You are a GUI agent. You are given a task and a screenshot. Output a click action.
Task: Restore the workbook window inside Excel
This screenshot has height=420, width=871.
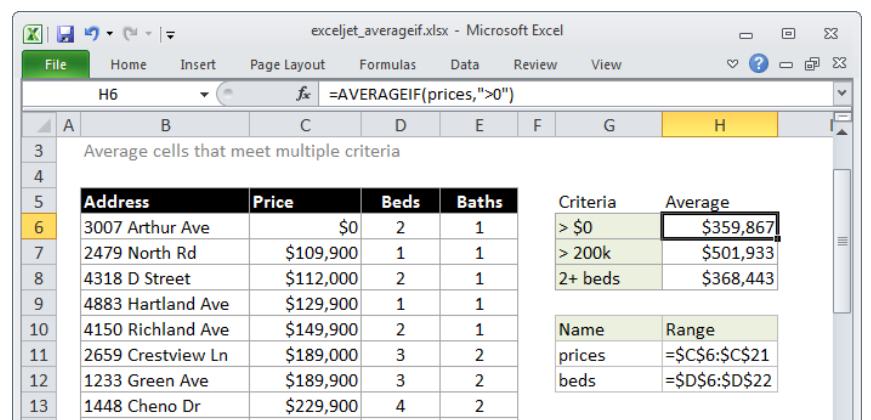[812, 64]
